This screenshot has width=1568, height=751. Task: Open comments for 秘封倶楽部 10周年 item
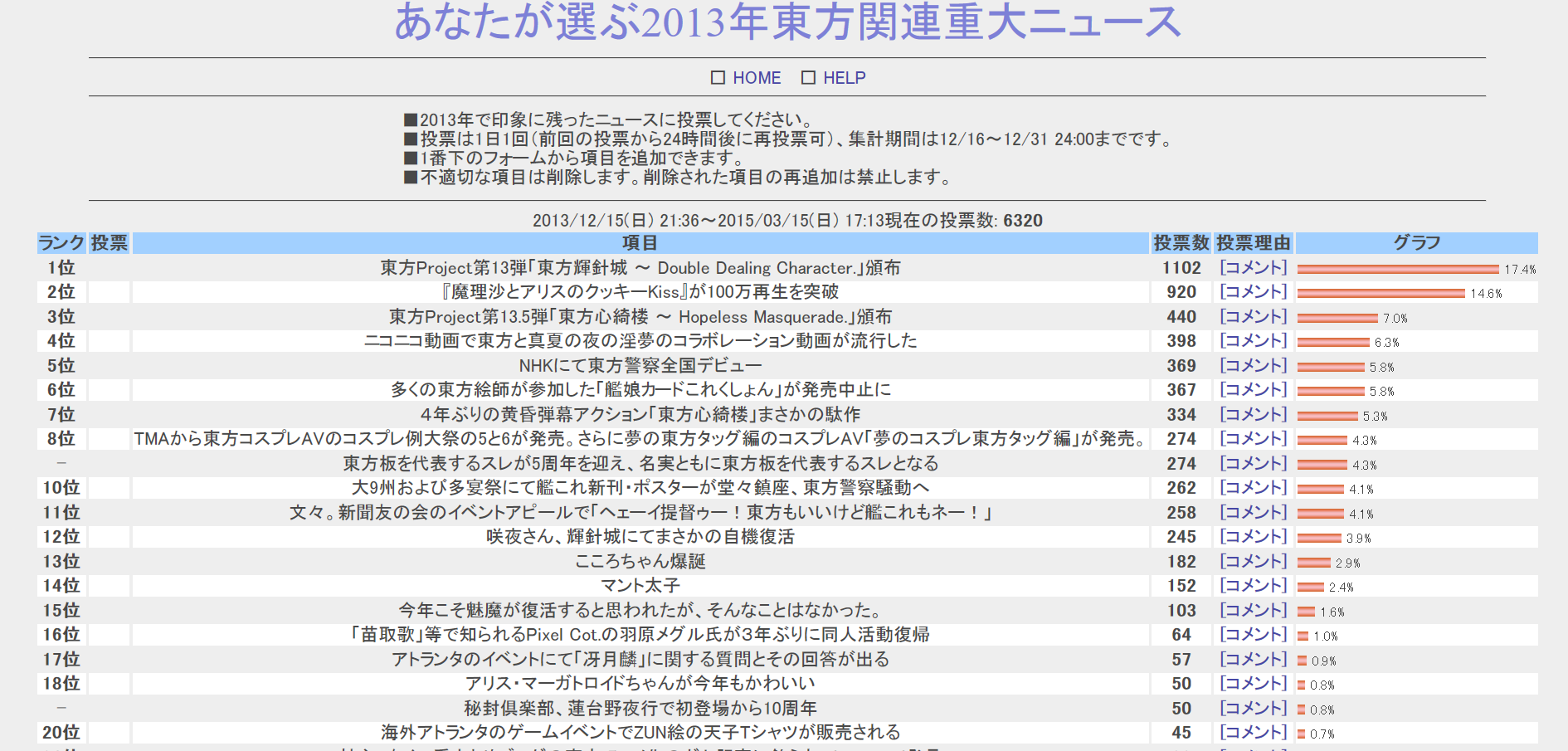tap(1253, 709)
